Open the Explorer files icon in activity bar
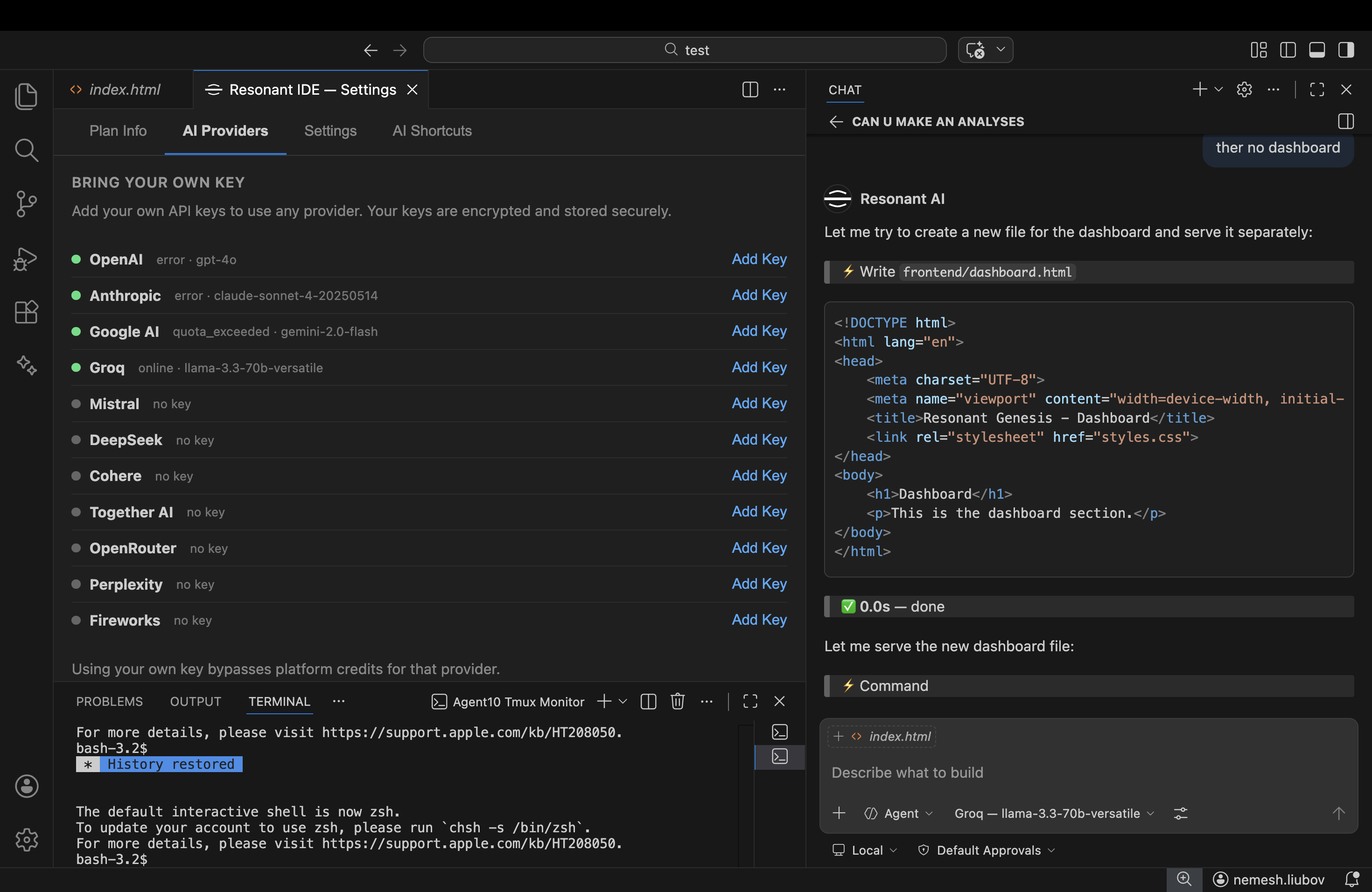The image size is (1372, 892). point(26,96)
